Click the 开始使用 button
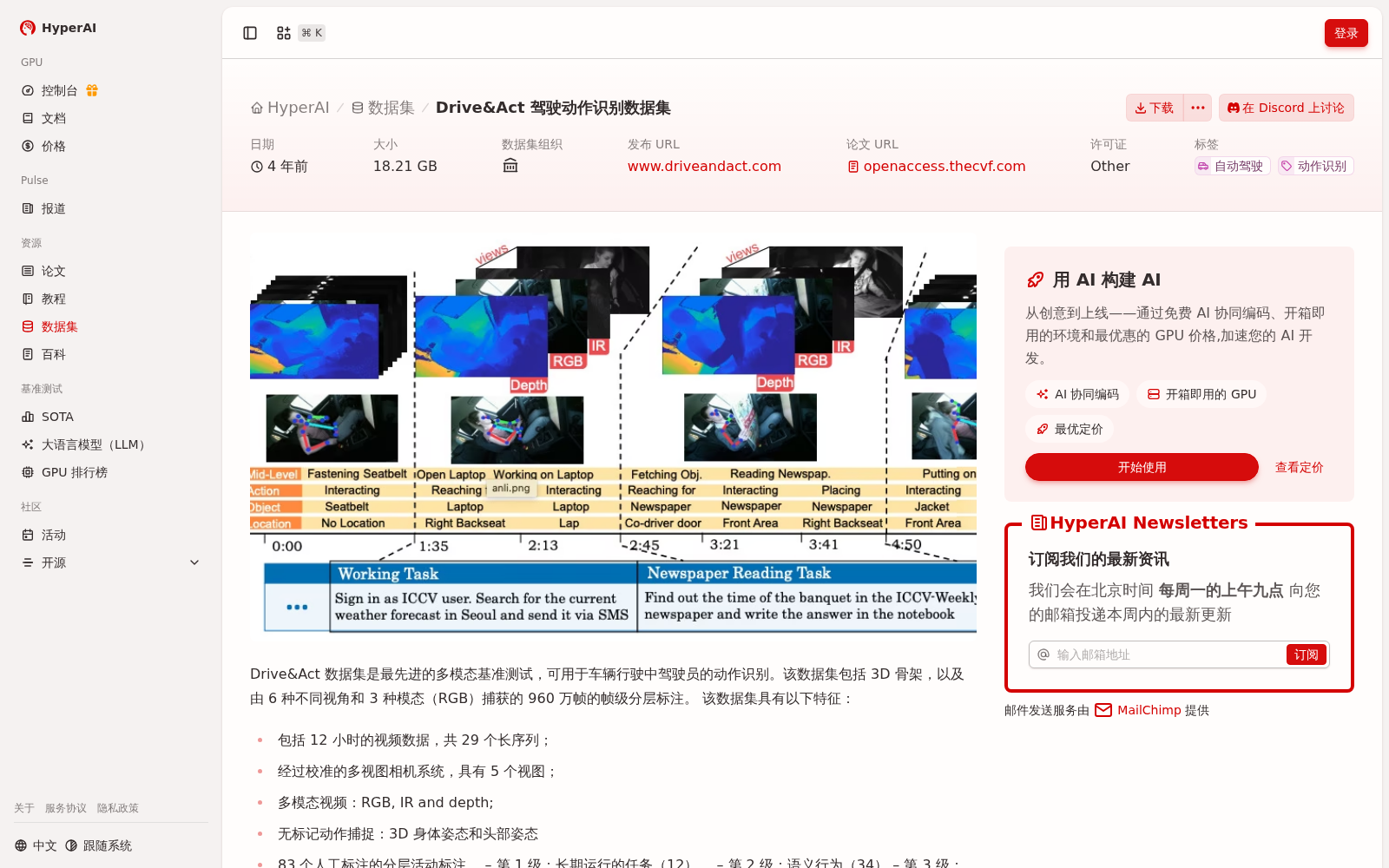The width and height of the screenshot is (1389, 868). 1142,467
